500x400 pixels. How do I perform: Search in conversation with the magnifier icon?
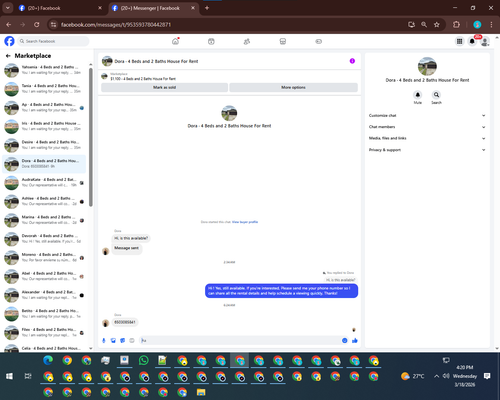coord(436,95)
